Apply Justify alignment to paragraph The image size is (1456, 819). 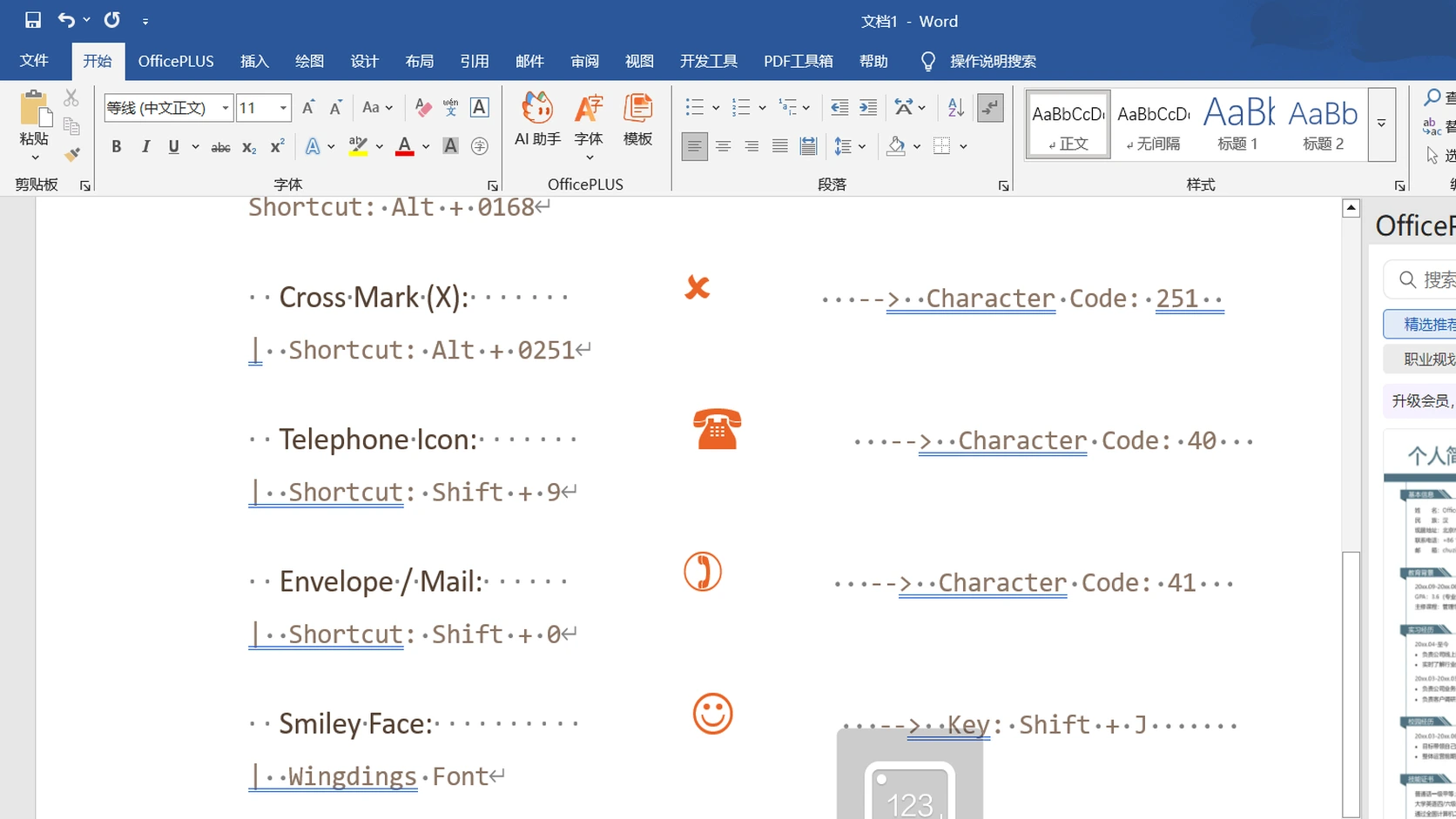780,146
